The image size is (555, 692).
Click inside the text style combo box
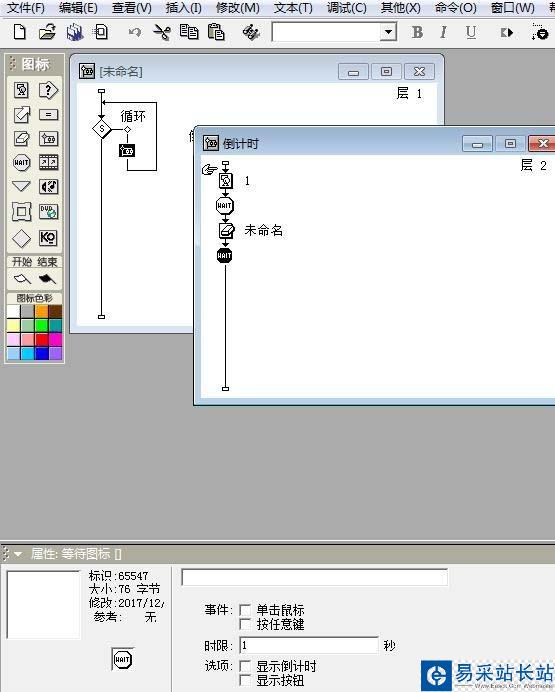(326, 32)
